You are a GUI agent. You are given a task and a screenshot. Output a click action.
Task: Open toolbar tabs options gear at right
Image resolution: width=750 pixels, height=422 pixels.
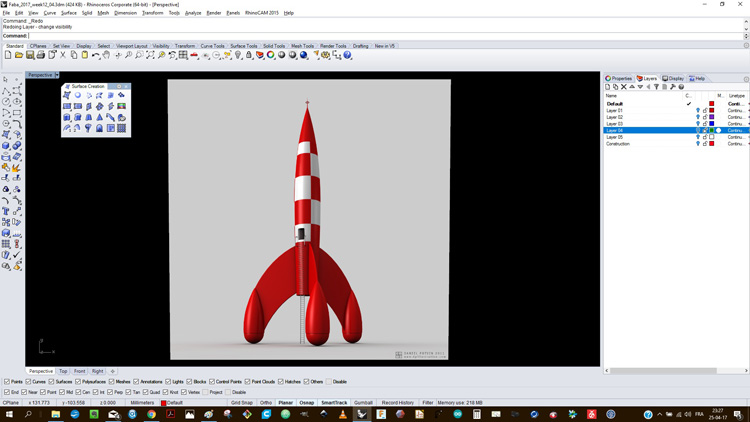point(746,46)
